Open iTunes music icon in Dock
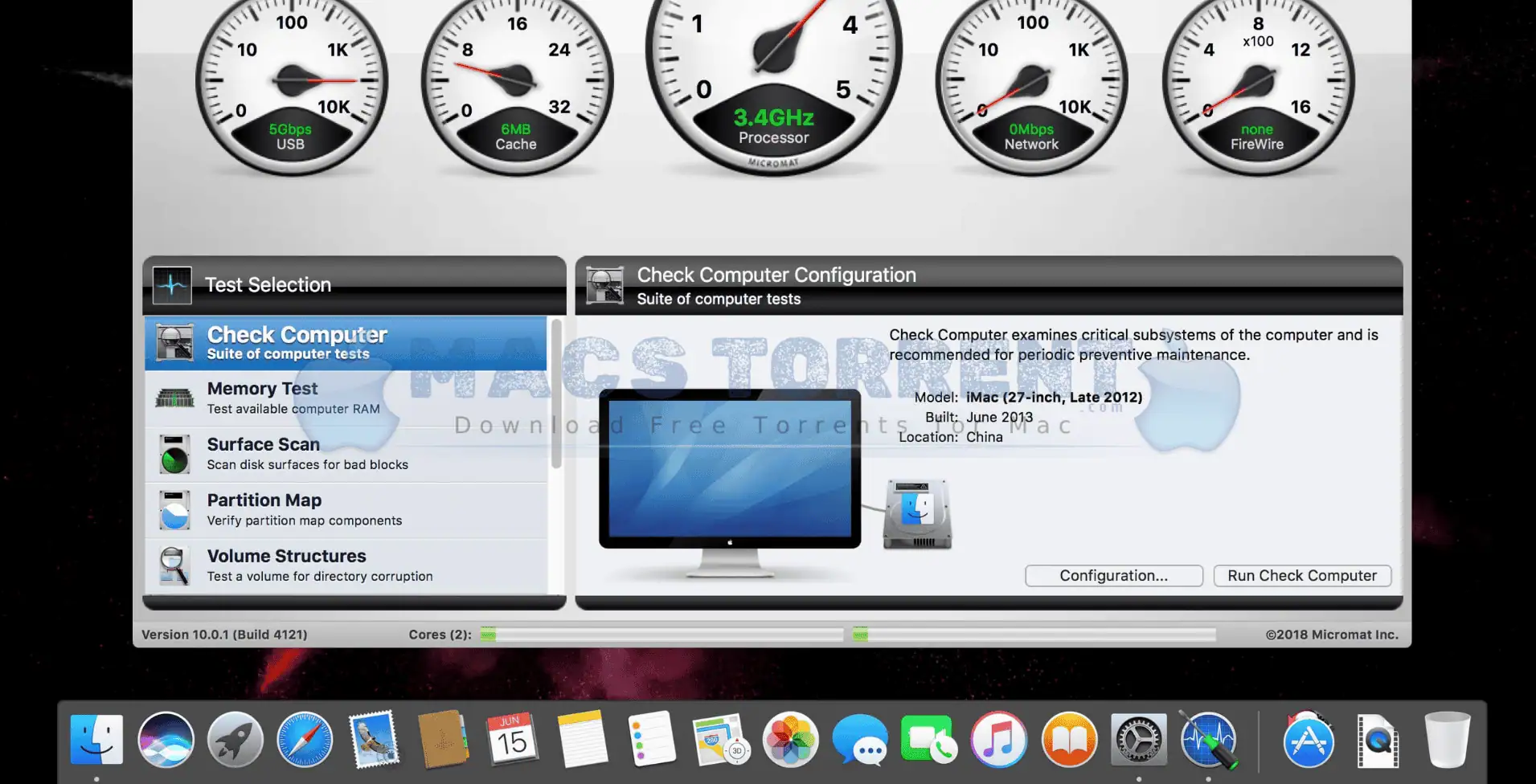Screen dimensions: 1536x784 coord(999,739)
